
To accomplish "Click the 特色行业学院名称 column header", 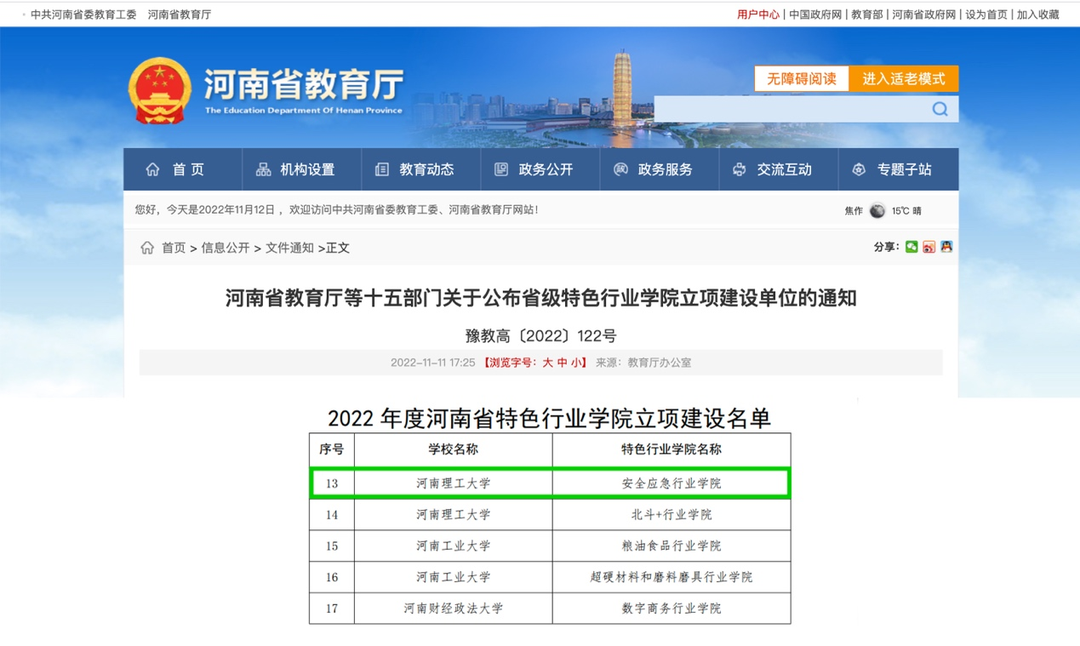I will [x=672, y=450].
